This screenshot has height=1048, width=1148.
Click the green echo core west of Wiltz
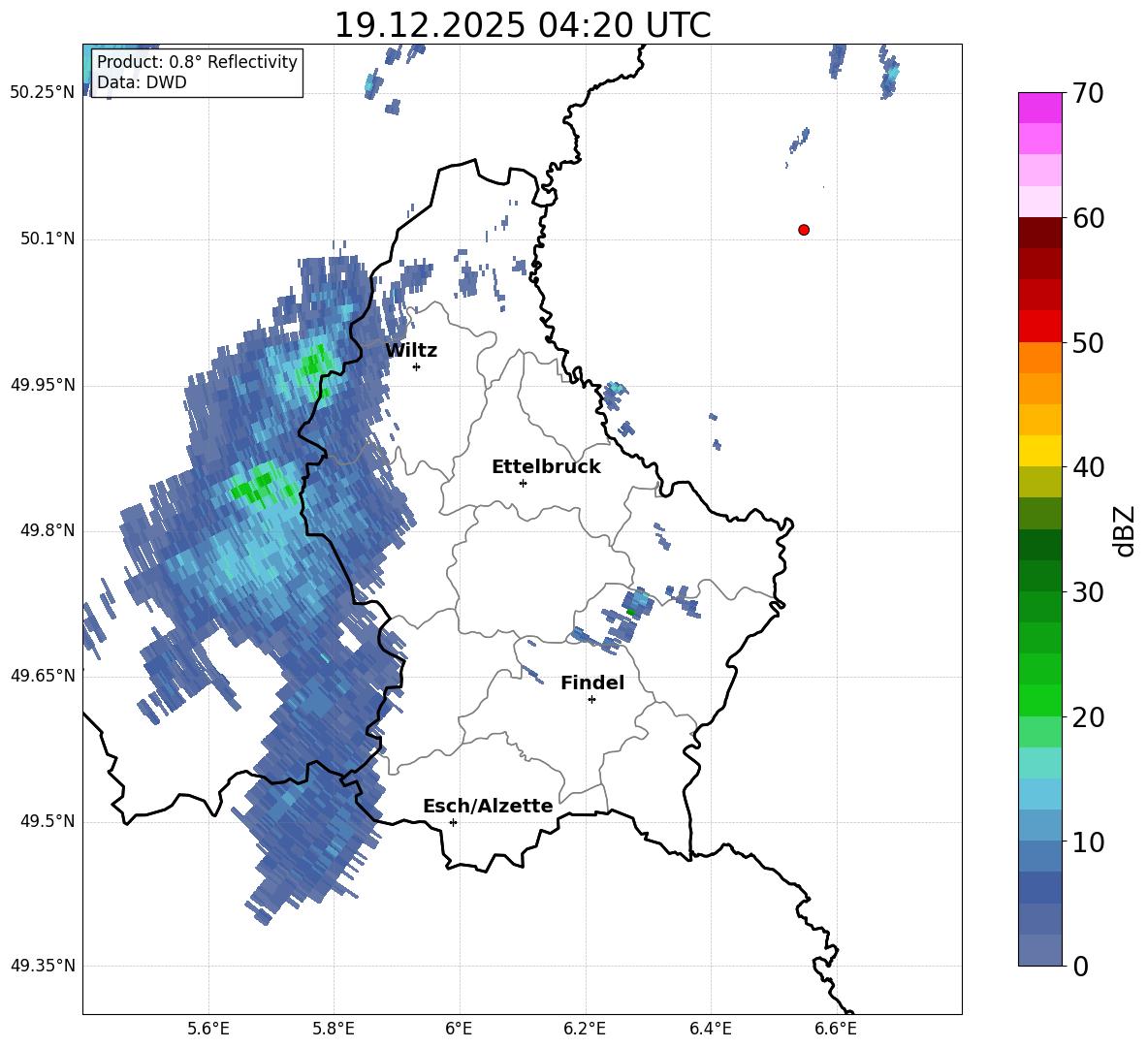(x=315, y=364)
